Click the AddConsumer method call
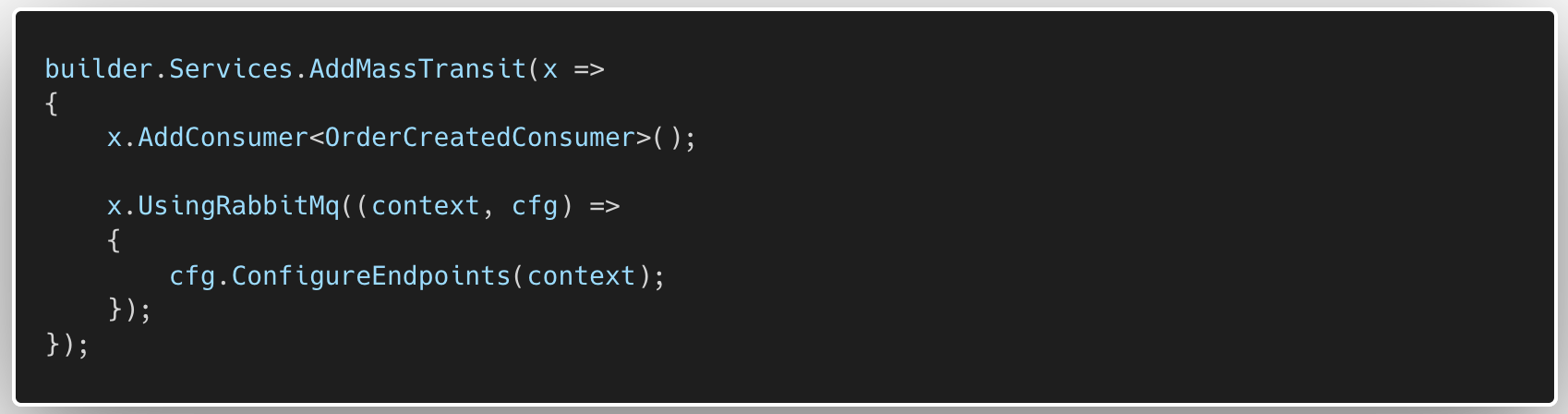1568x414 pixels. point(223,138)
